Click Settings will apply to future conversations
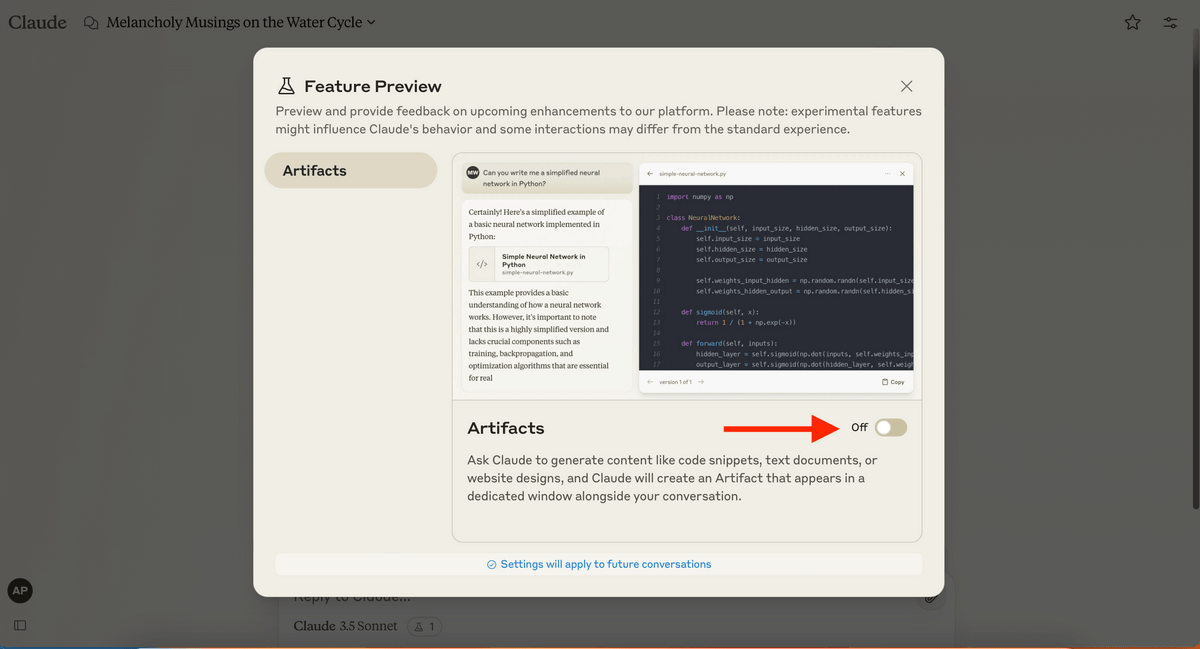1200x649 pixels. [598, 564]
